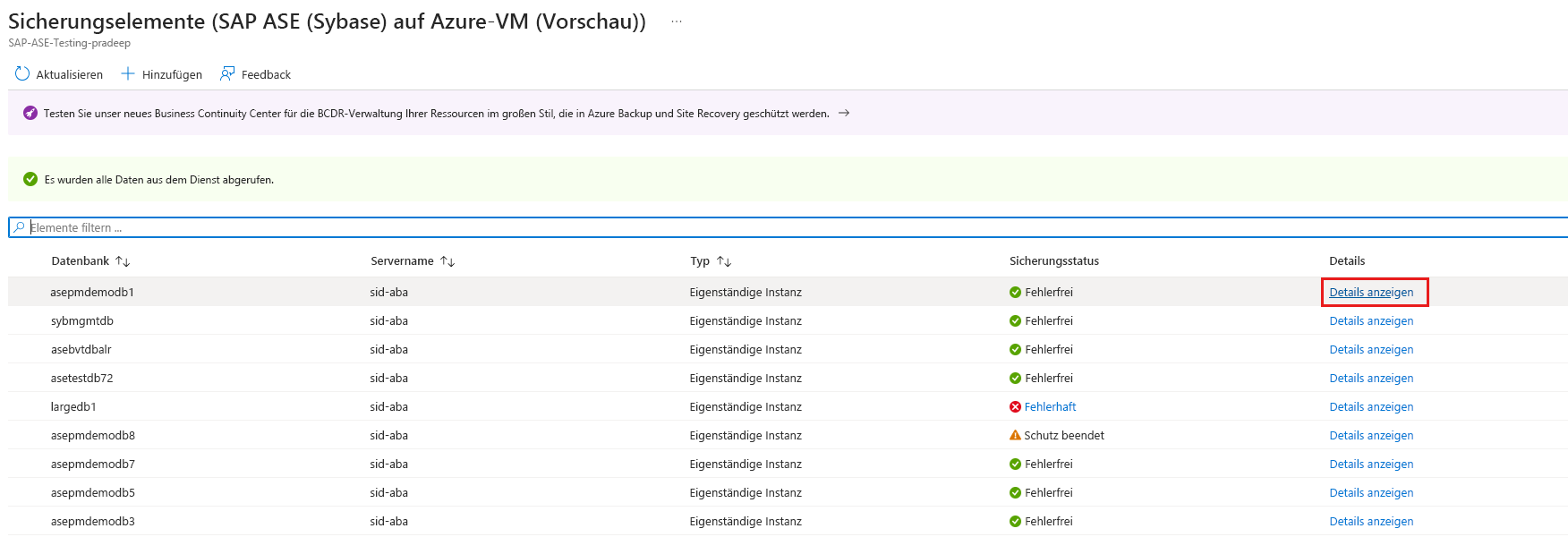This screenshot has width=1568, height=537.
Task: Click sid-aba server cell for largedb1
Action: click(x=389, y=406)
